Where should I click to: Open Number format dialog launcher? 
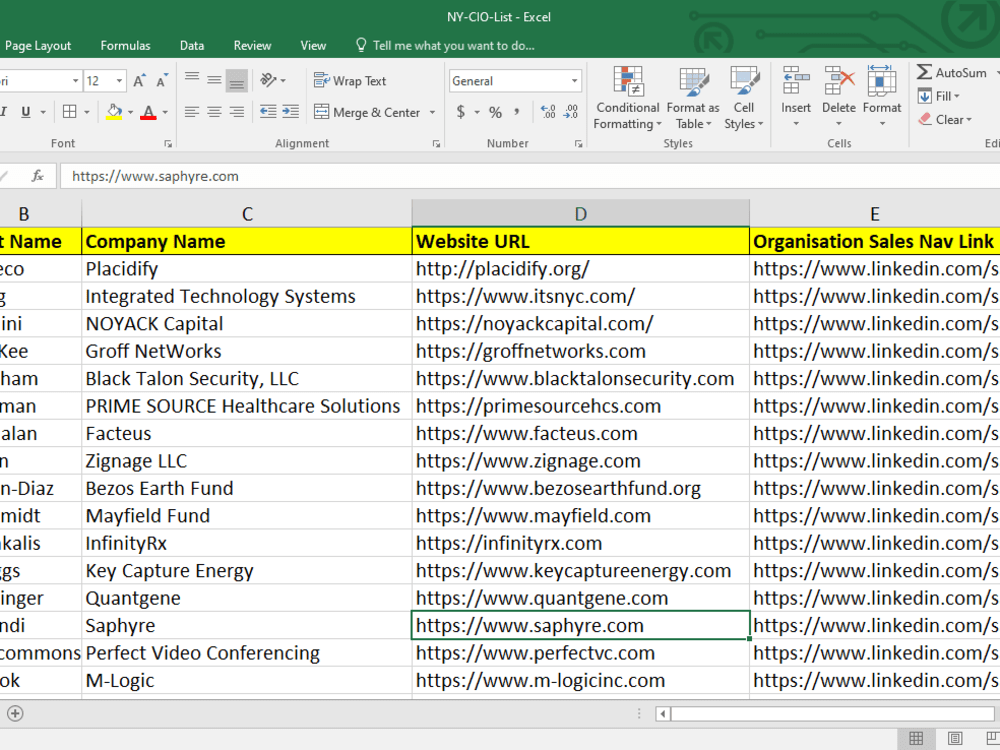coord(578,144)
